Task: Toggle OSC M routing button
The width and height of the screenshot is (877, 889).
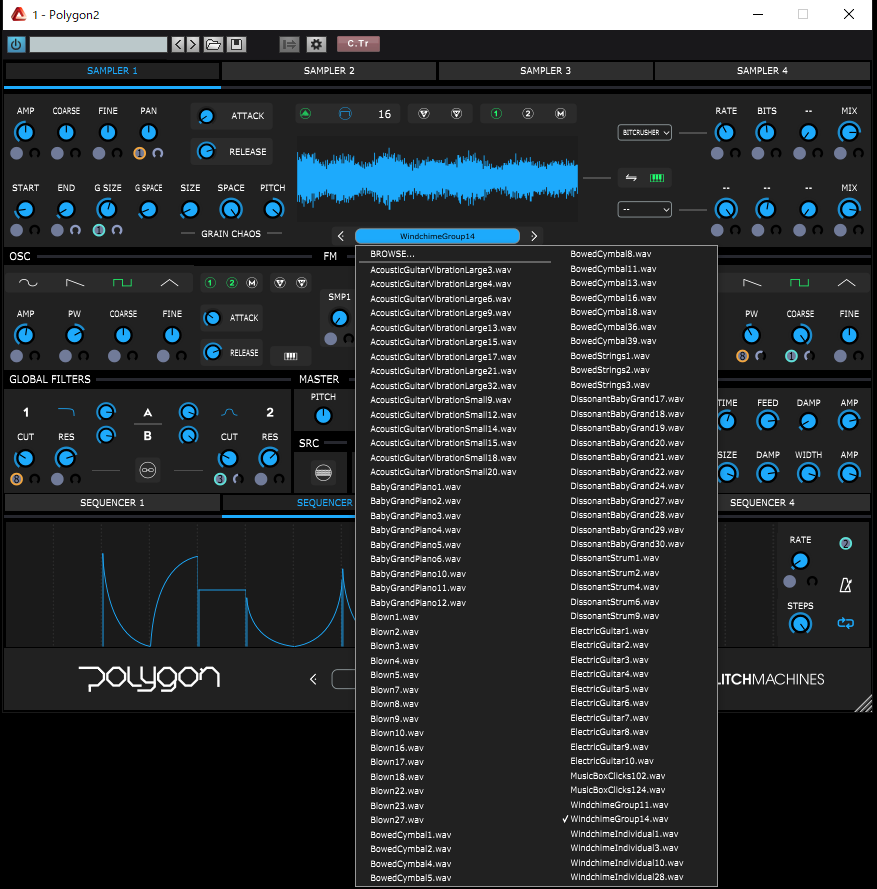Action: pyautogui.click(x=252, y=282)
